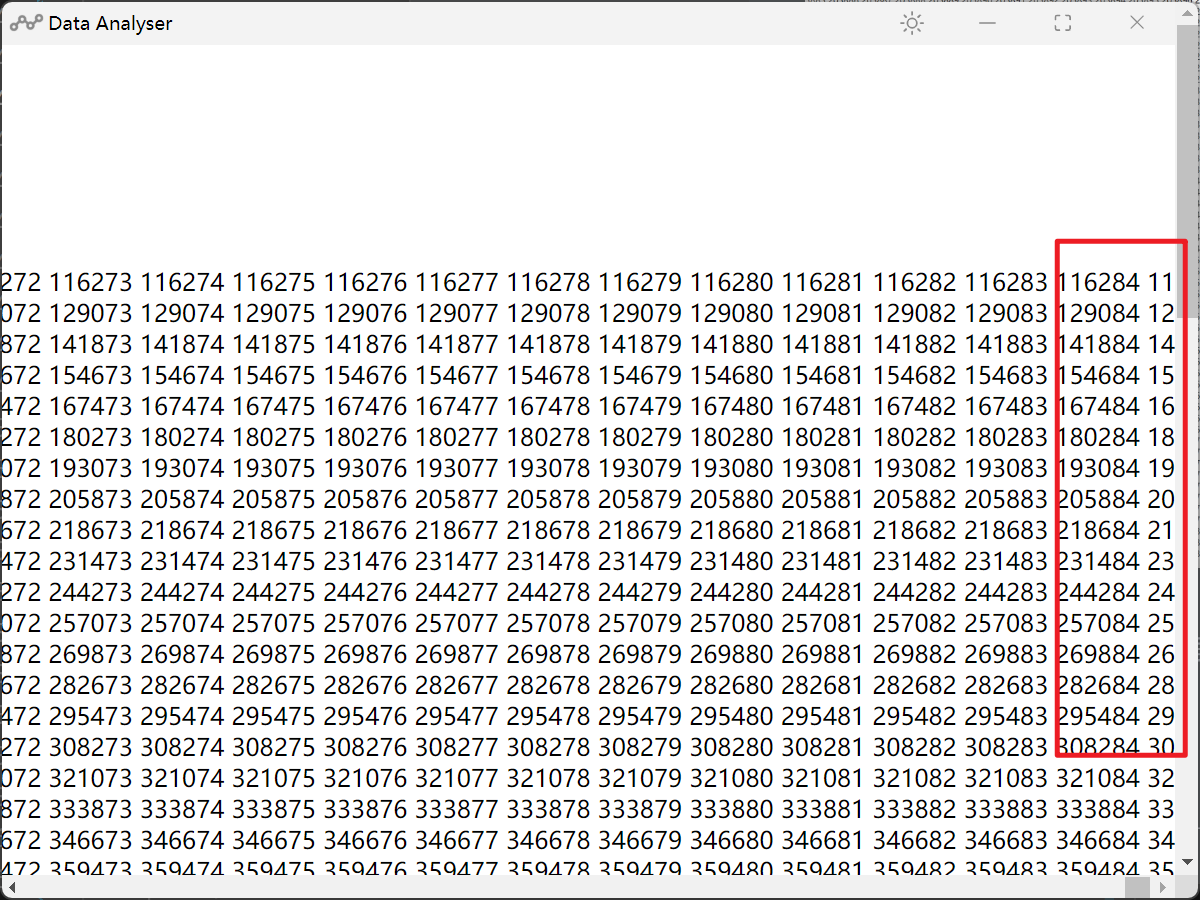
Task: Maximize the Data Analyser window
Action: click(x=1063, y=24)
